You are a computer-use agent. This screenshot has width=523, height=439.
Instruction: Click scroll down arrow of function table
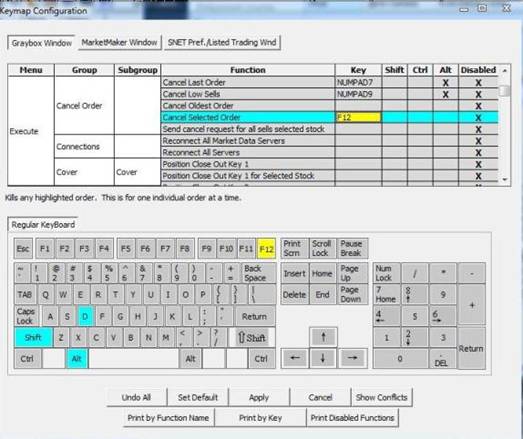pyautogui.click(x=505, y=179)
